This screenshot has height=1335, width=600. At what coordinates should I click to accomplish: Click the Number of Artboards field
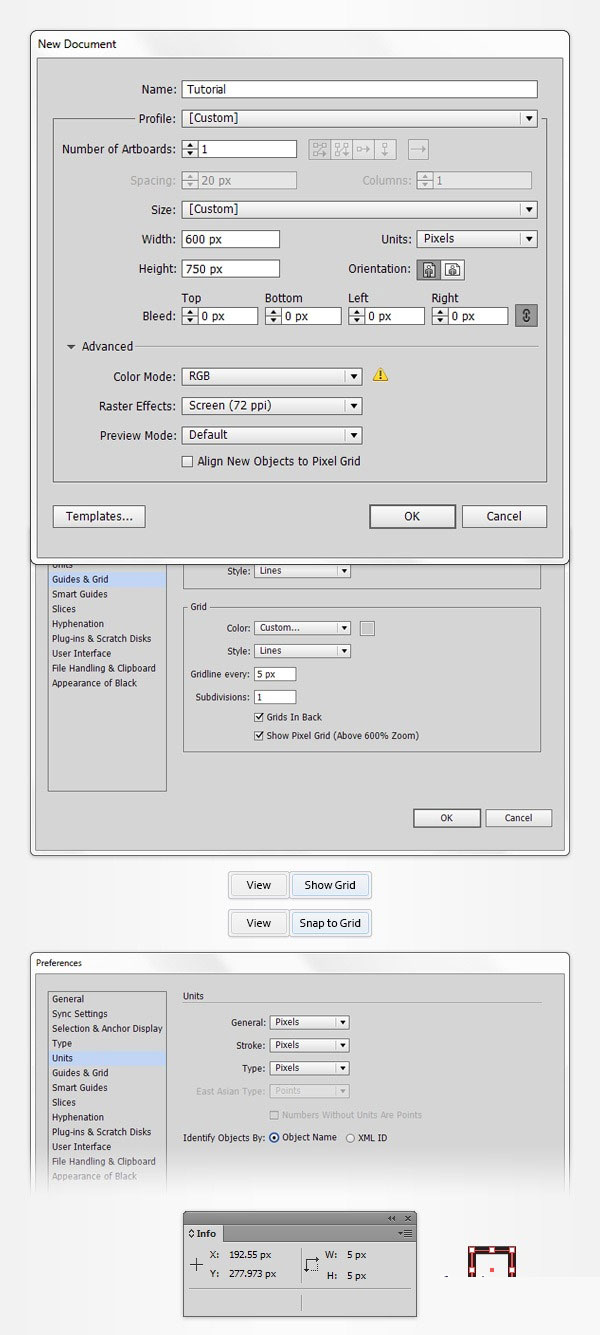point(247,149)
